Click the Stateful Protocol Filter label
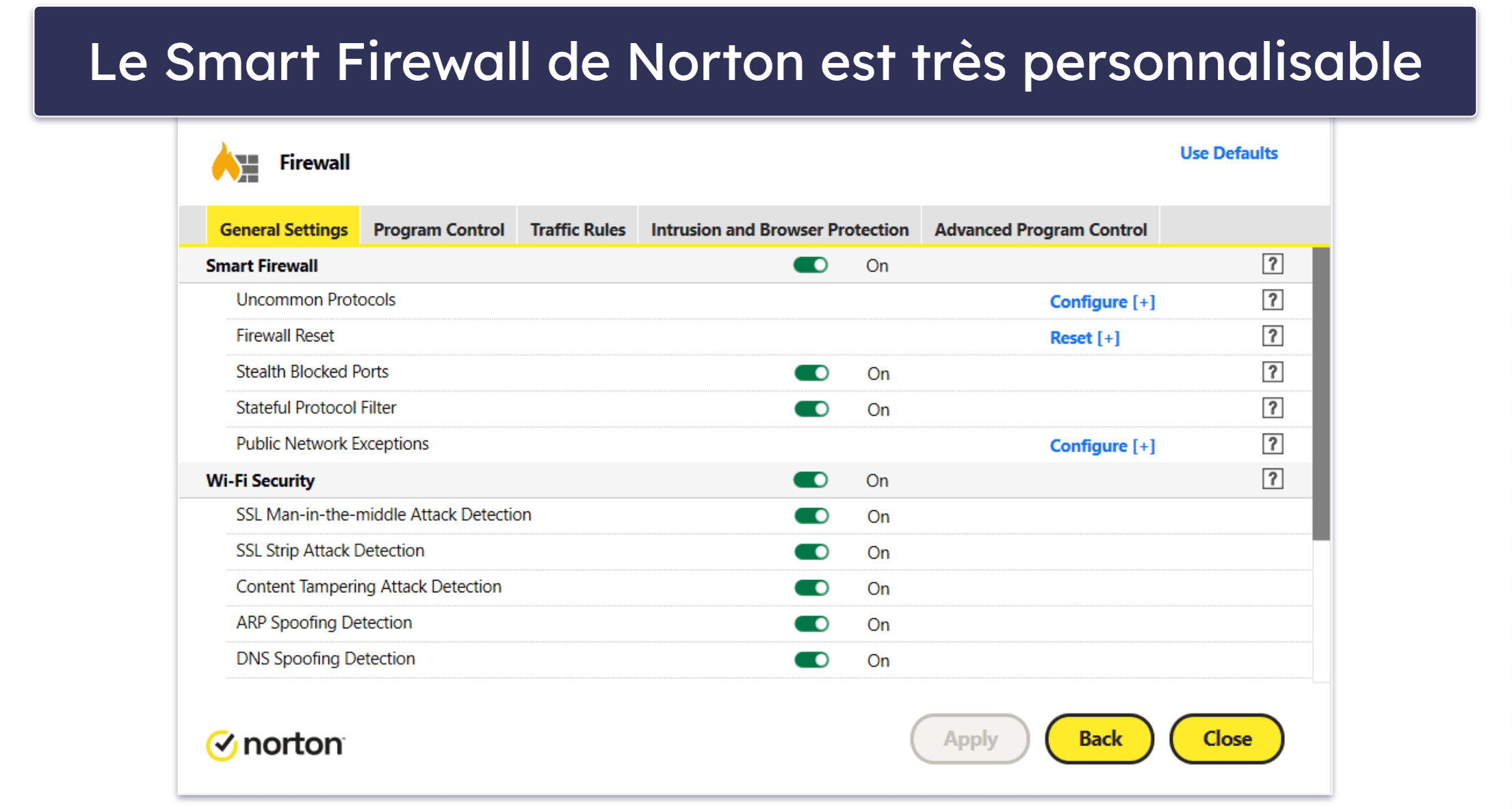This screenshot has width=1512, height=809. 316,408
